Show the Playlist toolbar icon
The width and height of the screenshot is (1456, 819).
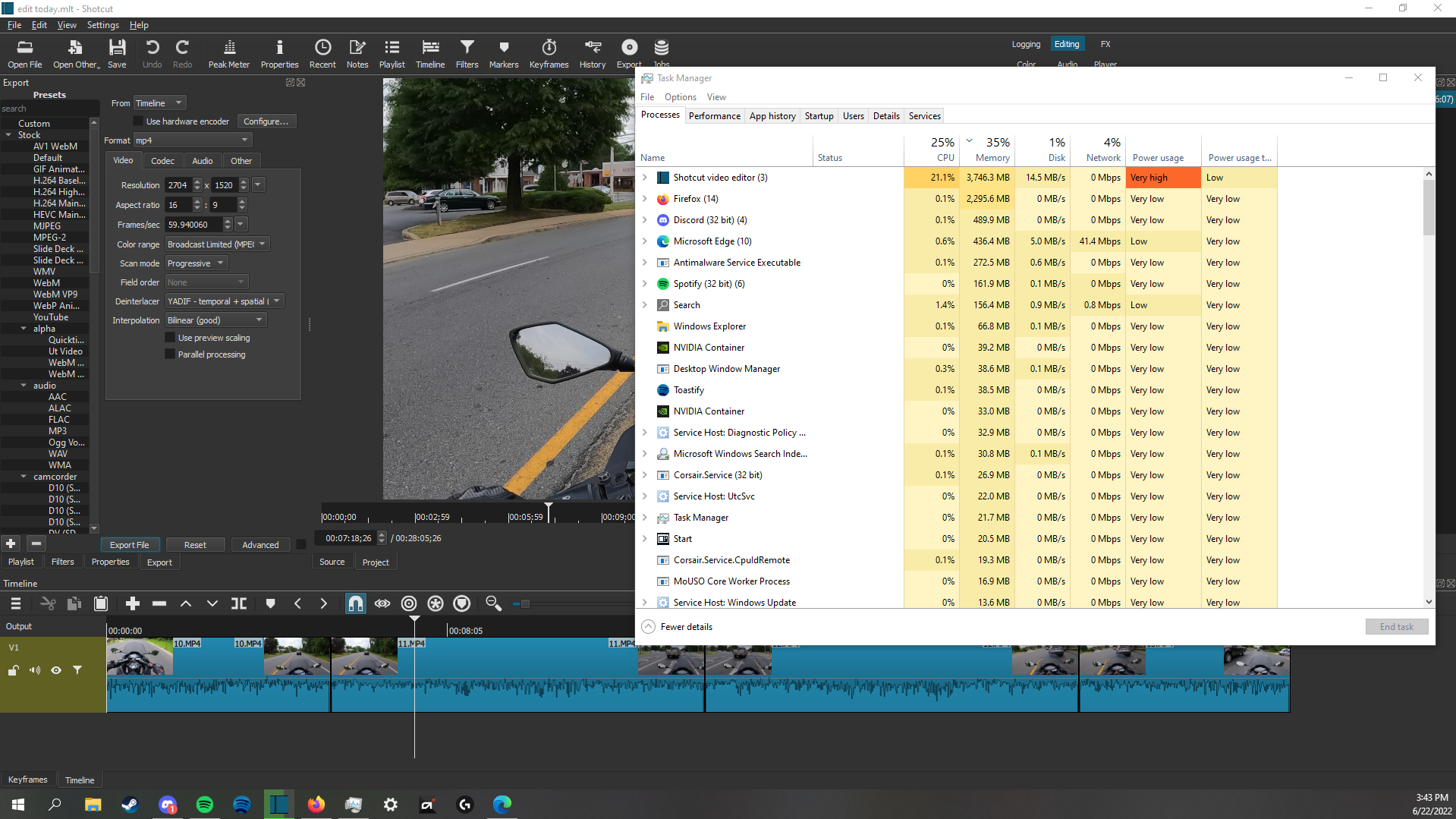point(392,54)
